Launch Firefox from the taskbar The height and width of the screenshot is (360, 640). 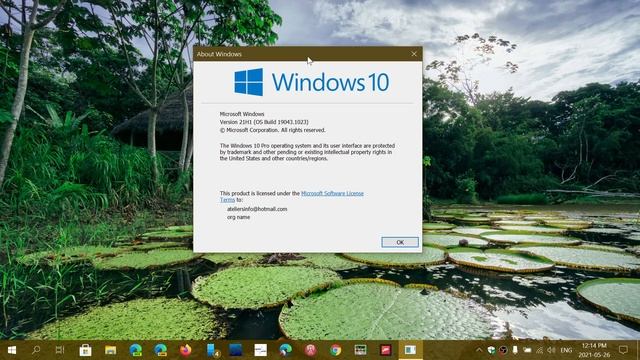(185, 350)
